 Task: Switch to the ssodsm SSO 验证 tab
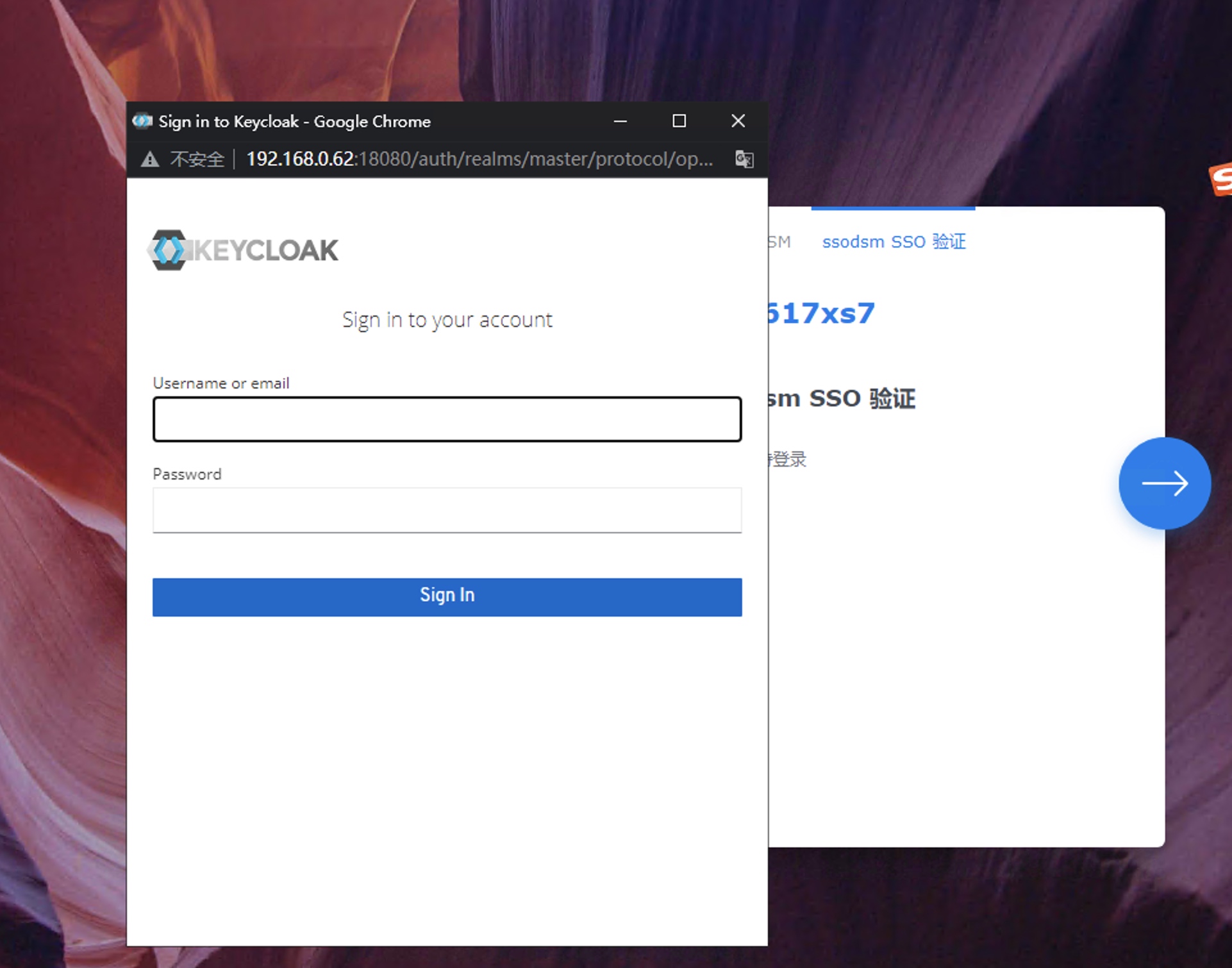(x=894, y=242)
